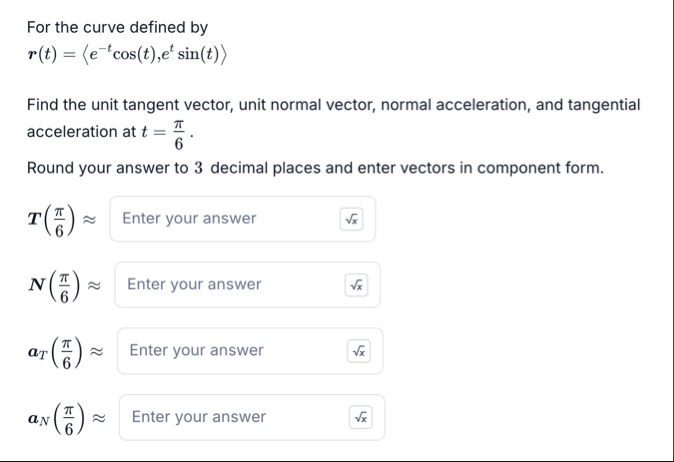This screenshot has height=462, width=674.
Task: Click the 'Find the unit tangent vector' instruction
Action: tap(332, 105)
